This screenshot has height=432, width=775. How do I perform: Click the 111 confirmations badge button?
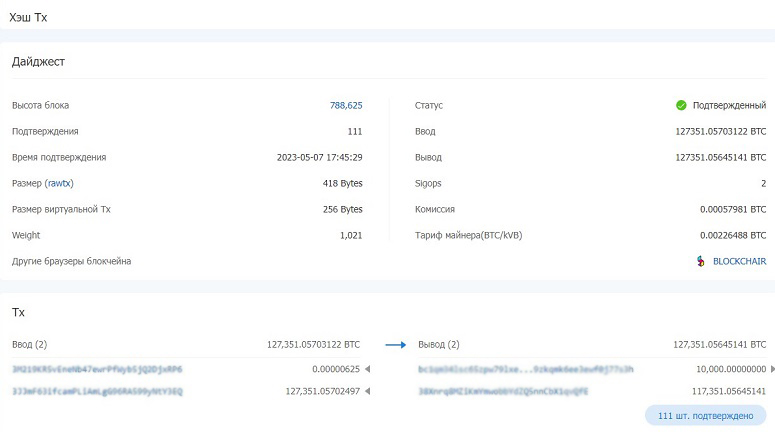pyautogui.click(x=705, y=416)
